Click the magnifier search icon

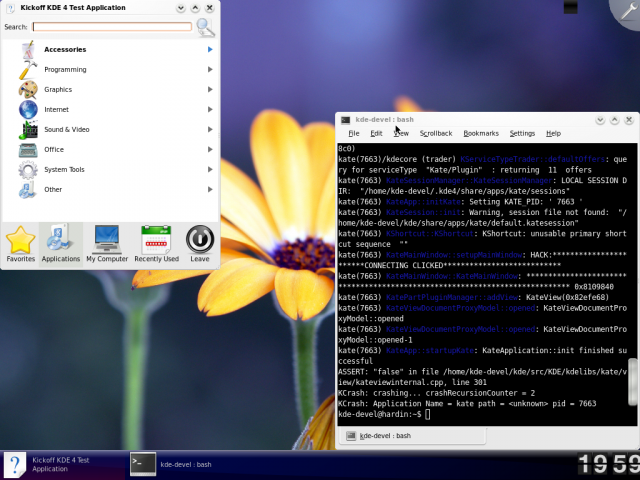pyautogui.click(x=205, y=27)
